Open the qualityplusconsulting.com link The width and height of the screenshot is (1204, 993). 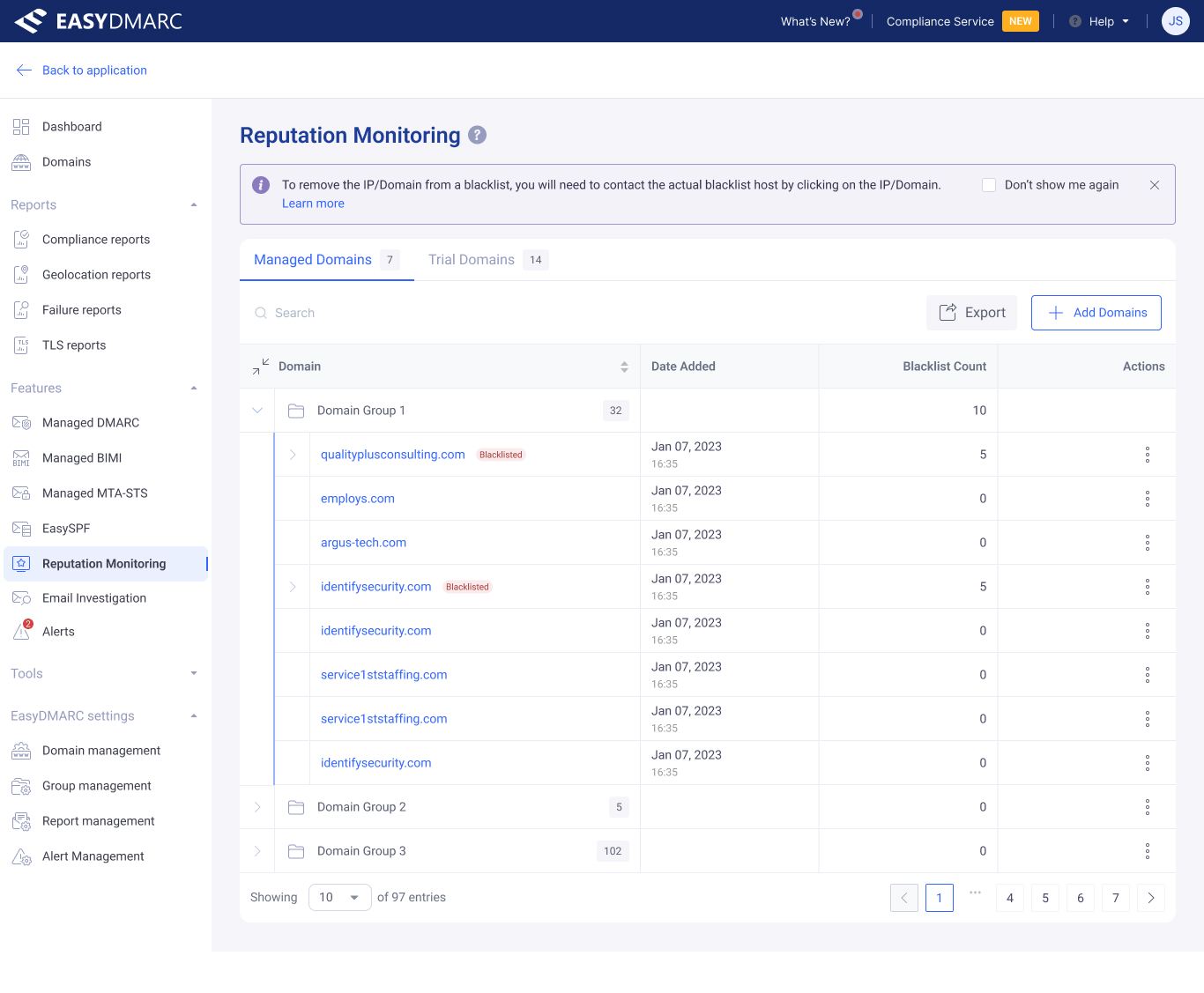(x=393, y=455)
